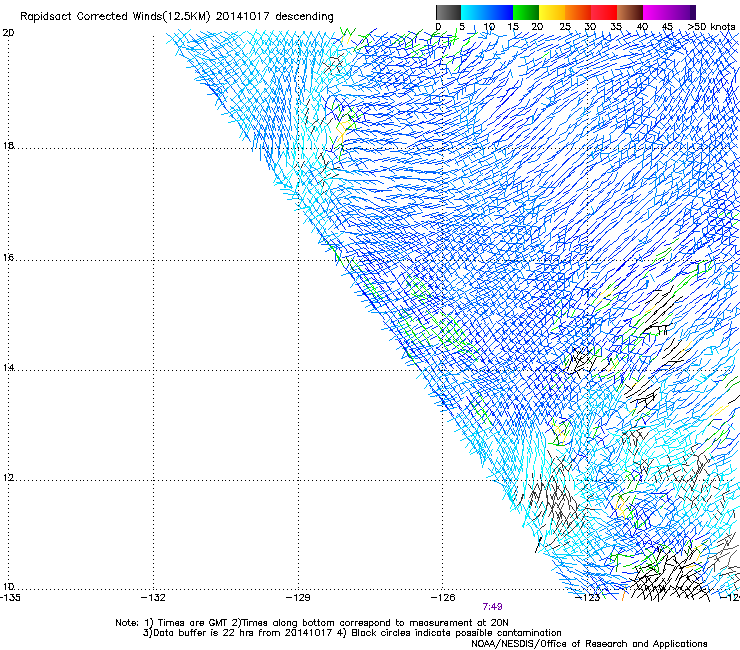Click the latitude label 20
Image resolution: width=740 pixels, height=650 pixels.
8,33
